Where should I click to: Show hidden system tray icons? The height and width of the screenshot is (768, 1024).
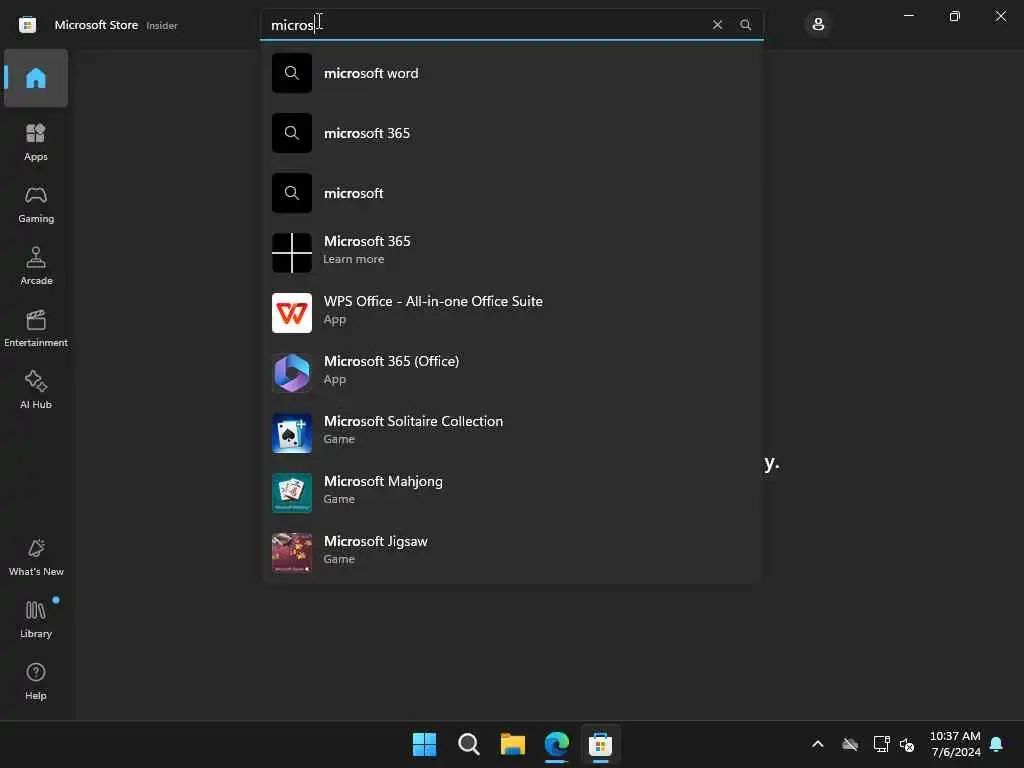pos(818,744)
